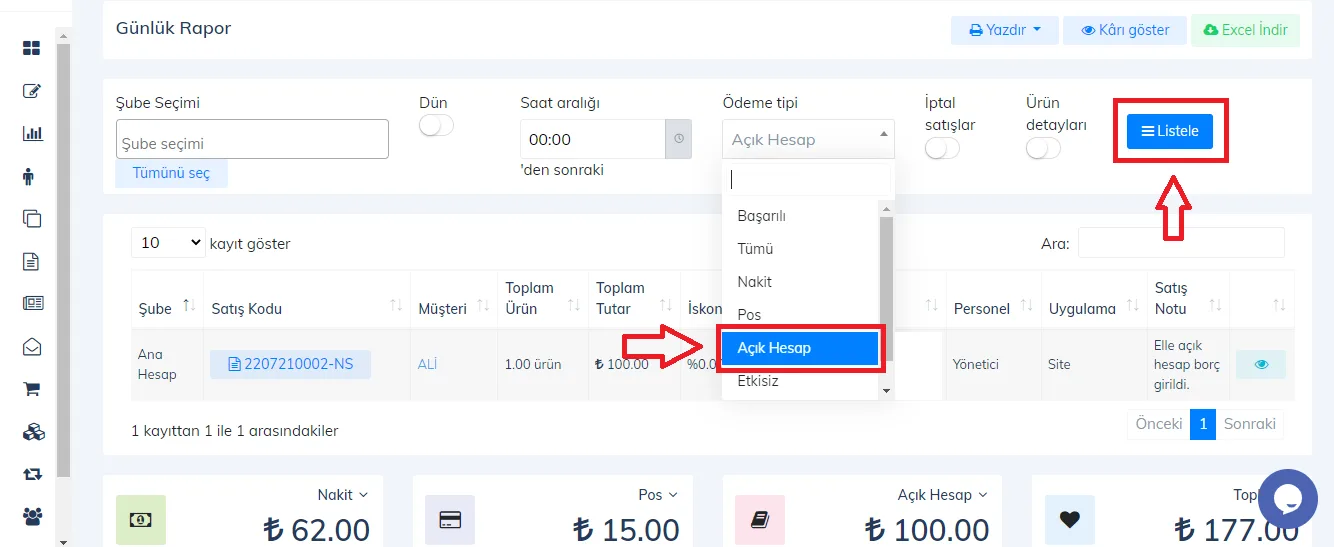
Task: Choose Başarılı from payment type list
Action: (x=800, y=216)
